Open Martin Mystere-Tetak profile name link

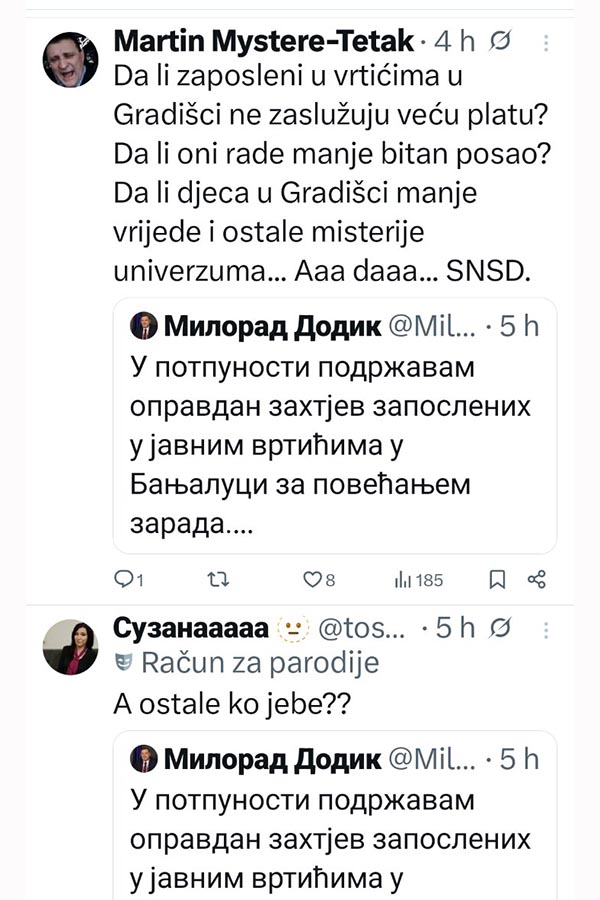pos(264,42)
